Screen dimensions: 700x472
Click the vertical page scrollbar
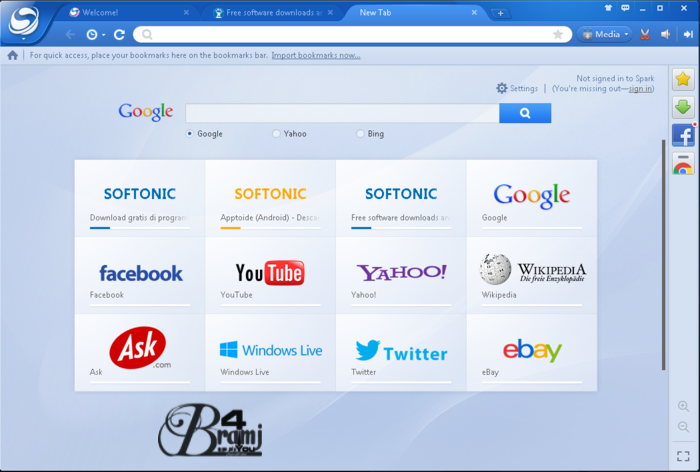pos(664,255)
